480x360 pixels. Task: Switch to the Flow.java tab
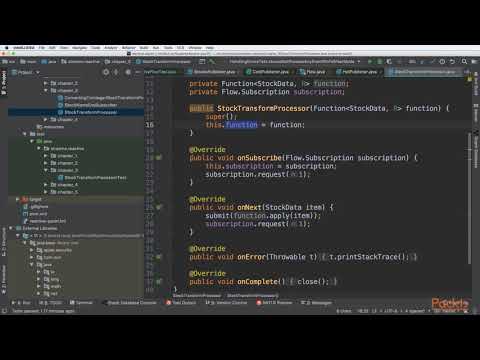coord(312,72)
